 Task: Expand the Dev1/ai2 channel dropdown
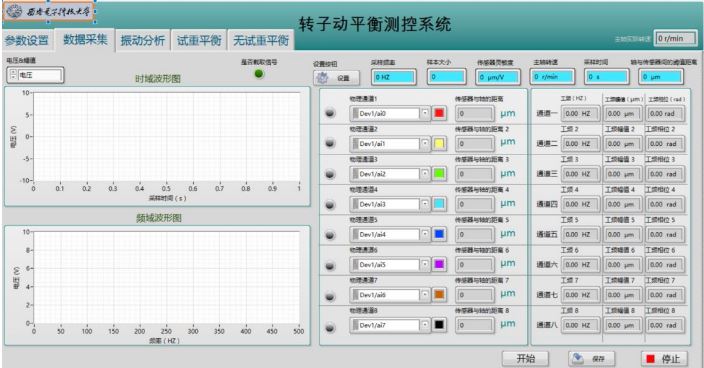point(425,174)
